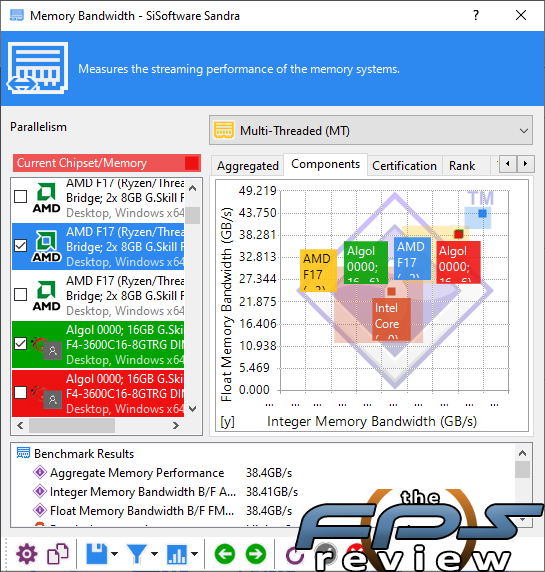This screenshot has height=572, width=545.
Task: Uncheck the green Algol 0000 entry
Action: [20, 344]
